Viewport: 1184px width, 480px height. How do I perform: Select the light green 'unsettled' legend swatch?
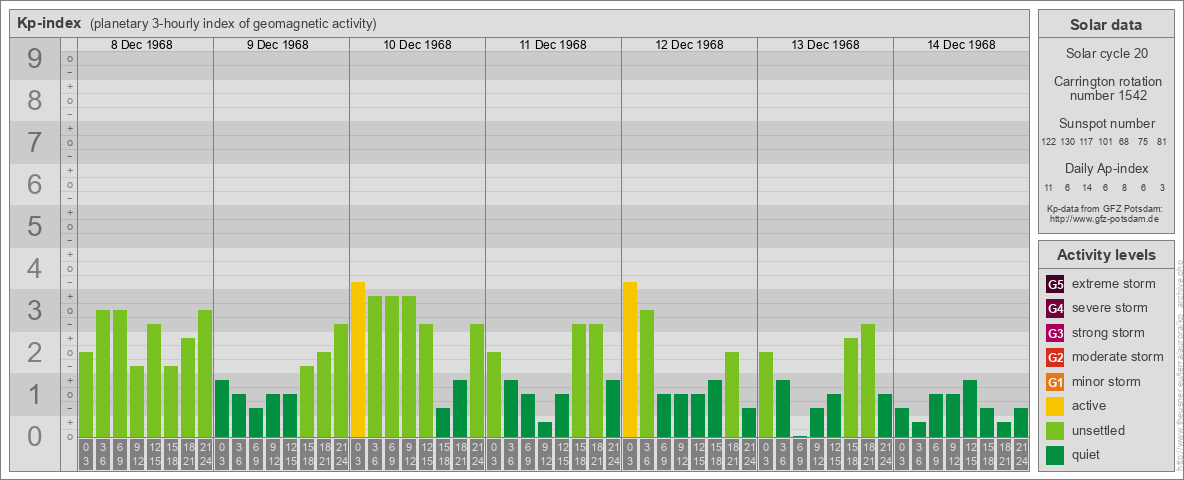click(x=1055, y=430)
